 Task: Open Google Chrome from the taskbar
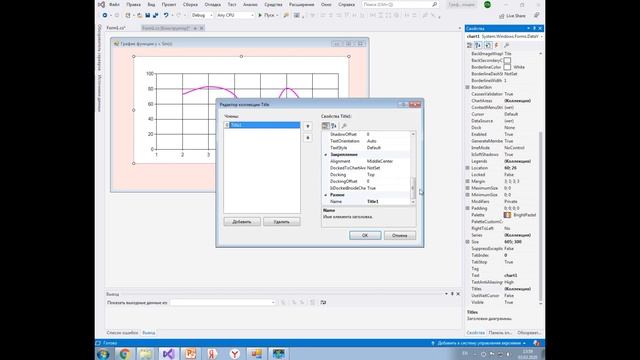coord(125,353)
